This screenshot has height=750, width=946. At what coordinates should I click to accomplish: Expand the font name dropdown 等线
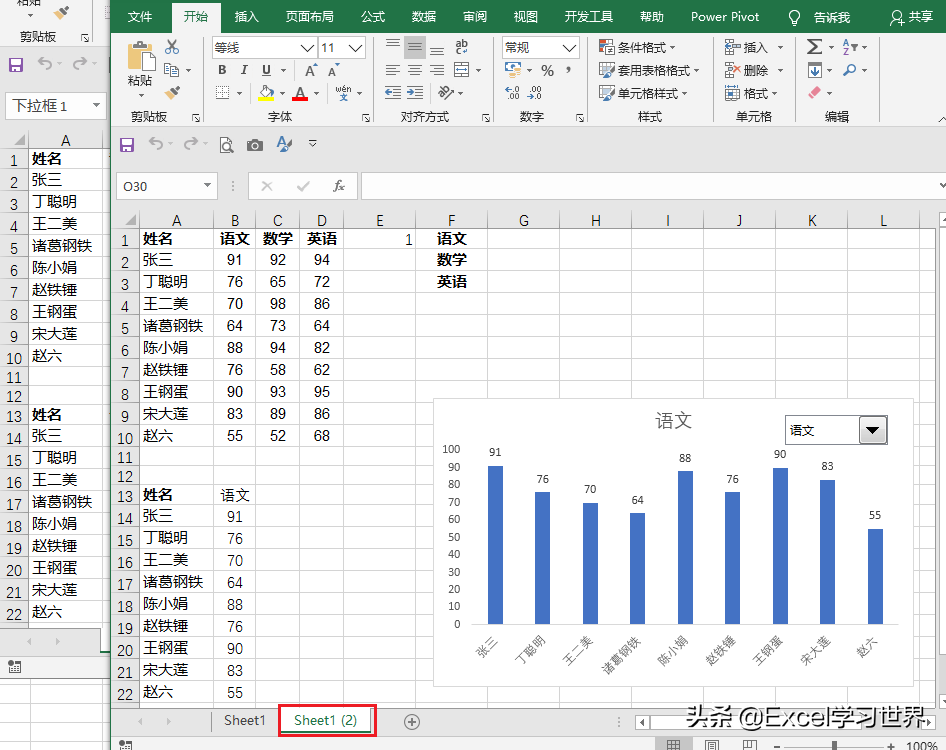307,48
